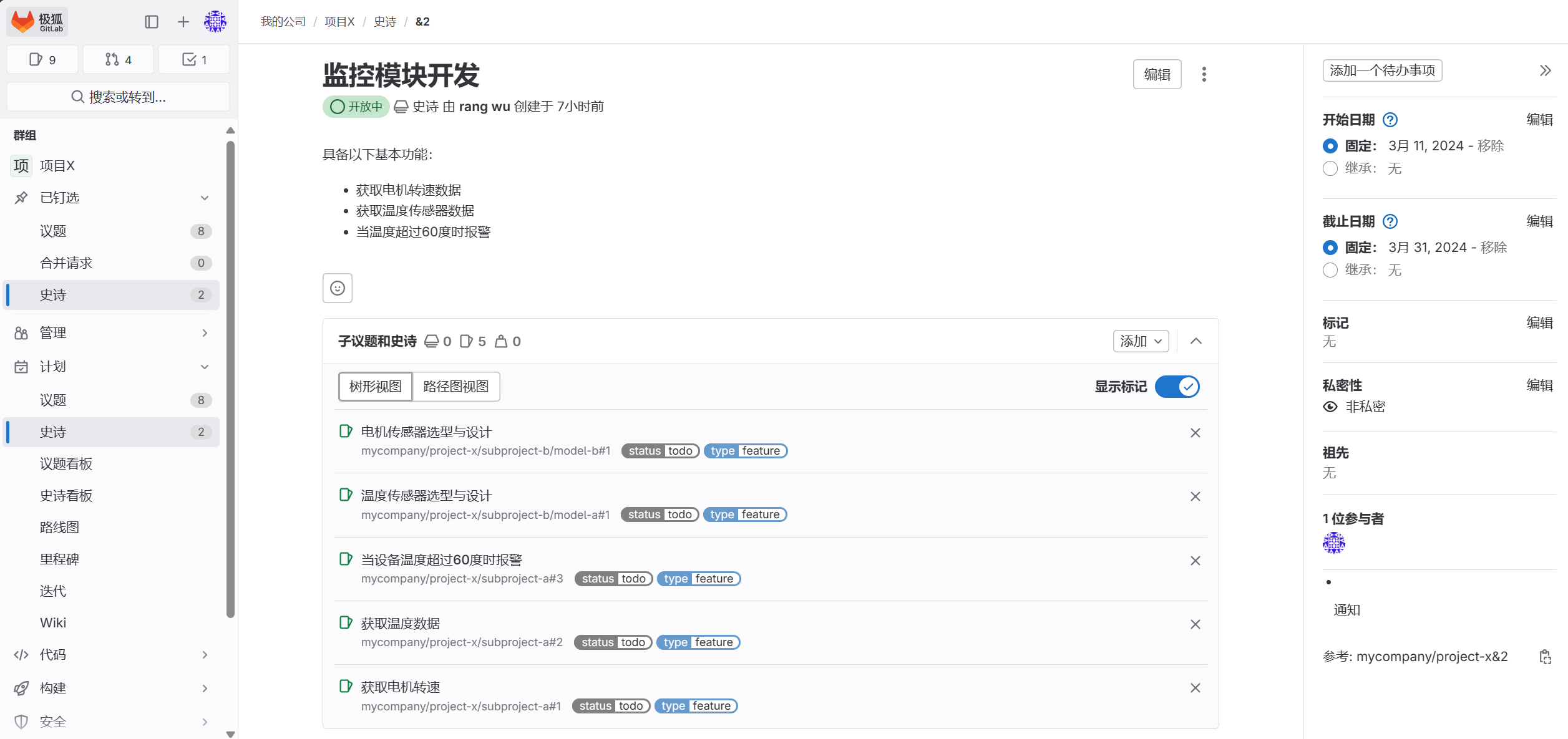The width and height of the screenshot is (1568, 739).
Task: Disable the 显示标记 toggle
Action: click(x=1177, y=387)
